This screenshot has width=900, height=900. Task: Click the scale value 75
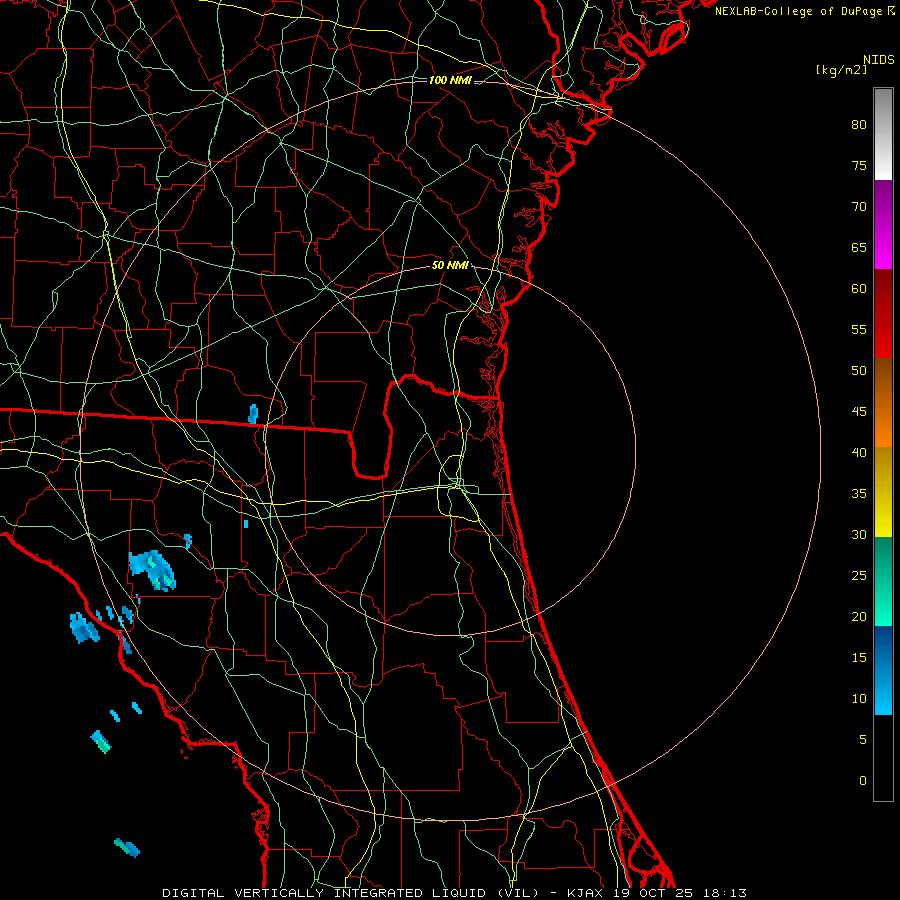(859, 165)
